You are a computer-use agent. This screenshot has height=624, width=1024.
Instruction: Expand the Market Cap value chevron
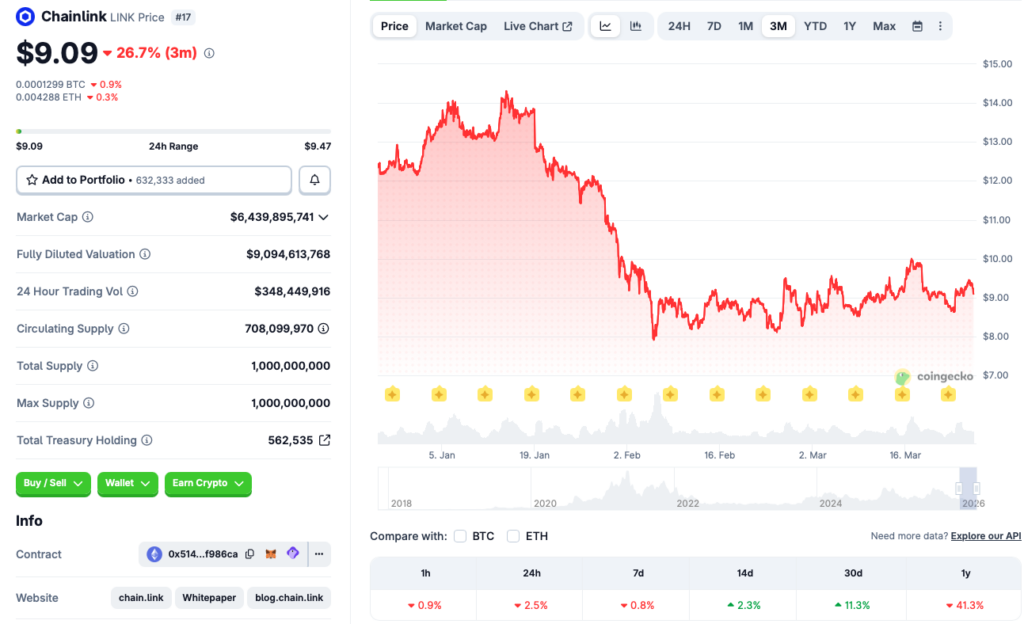click(x=323, y=217)
